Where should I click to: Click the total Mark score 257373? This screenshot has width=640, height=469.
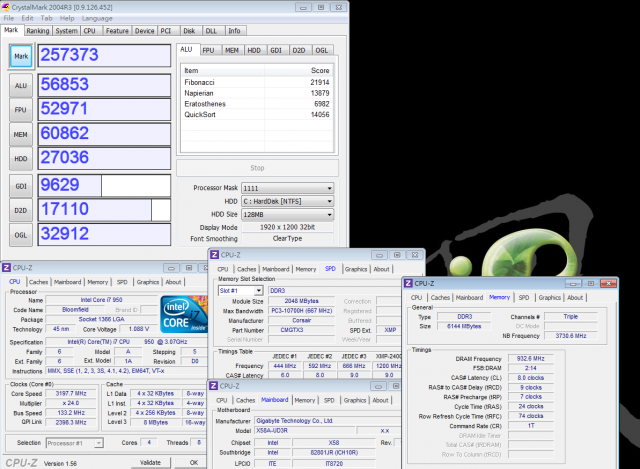click(x=104, y=56)
